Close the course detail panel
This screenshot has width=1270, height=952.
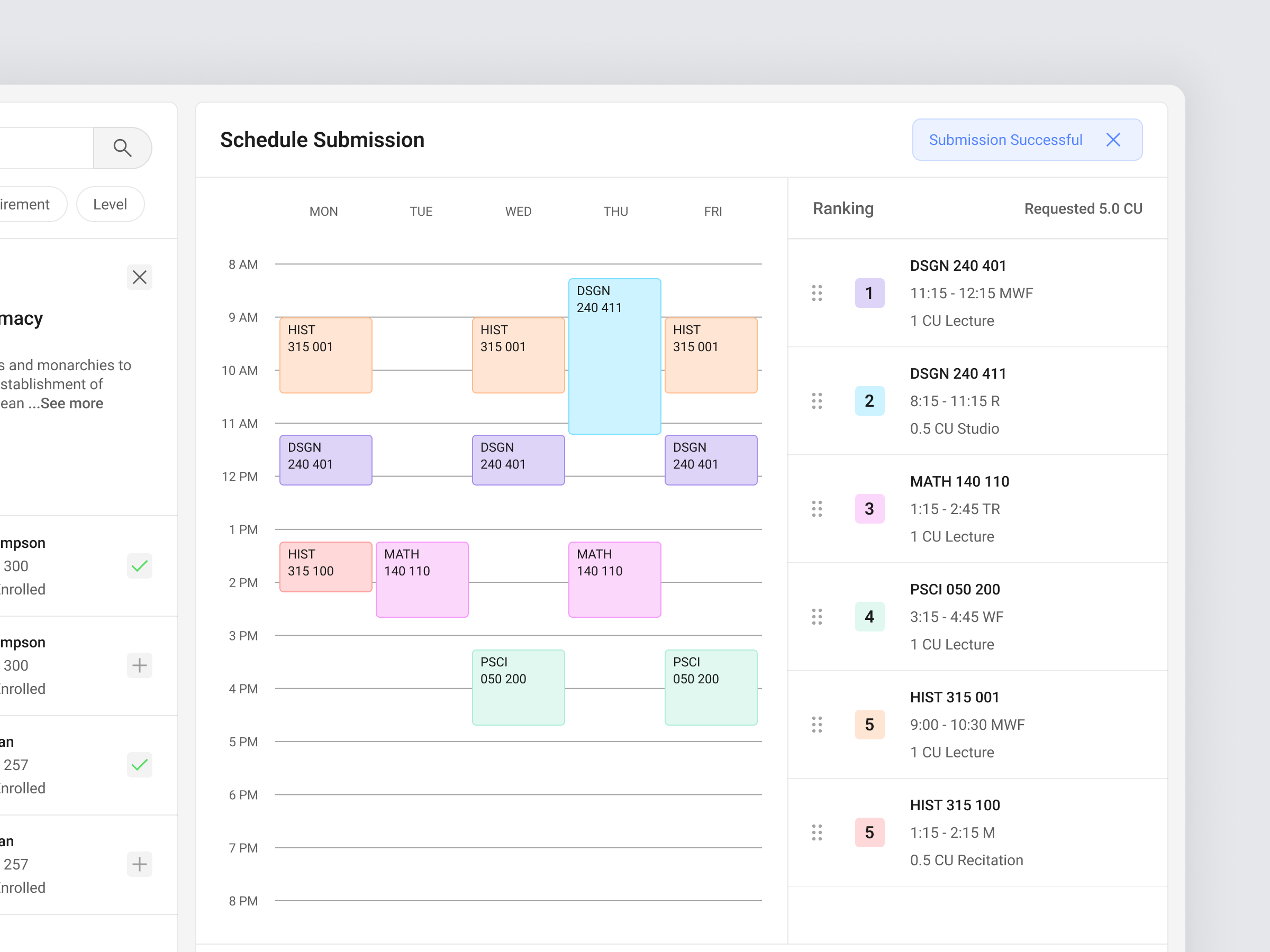pos(140,278)
